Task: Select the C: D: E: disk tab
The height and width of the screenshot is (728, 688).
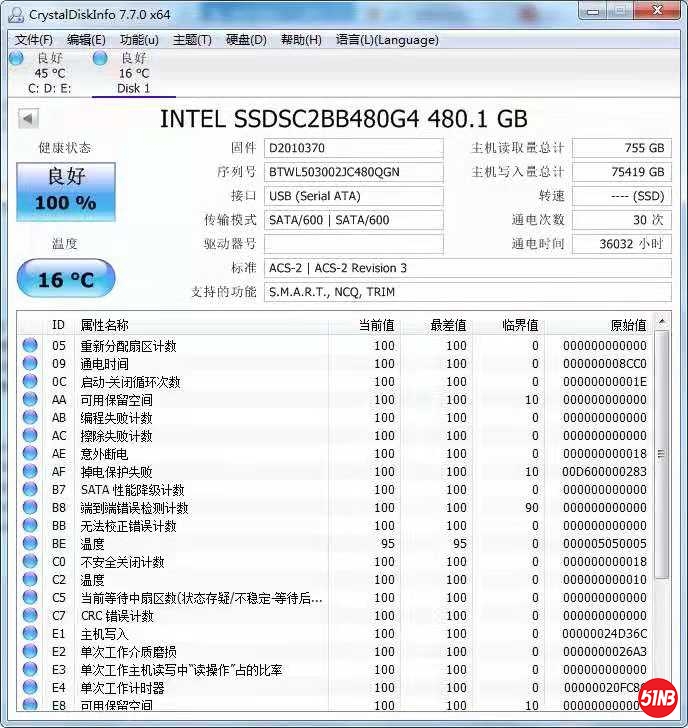Action: pos(50,73)
